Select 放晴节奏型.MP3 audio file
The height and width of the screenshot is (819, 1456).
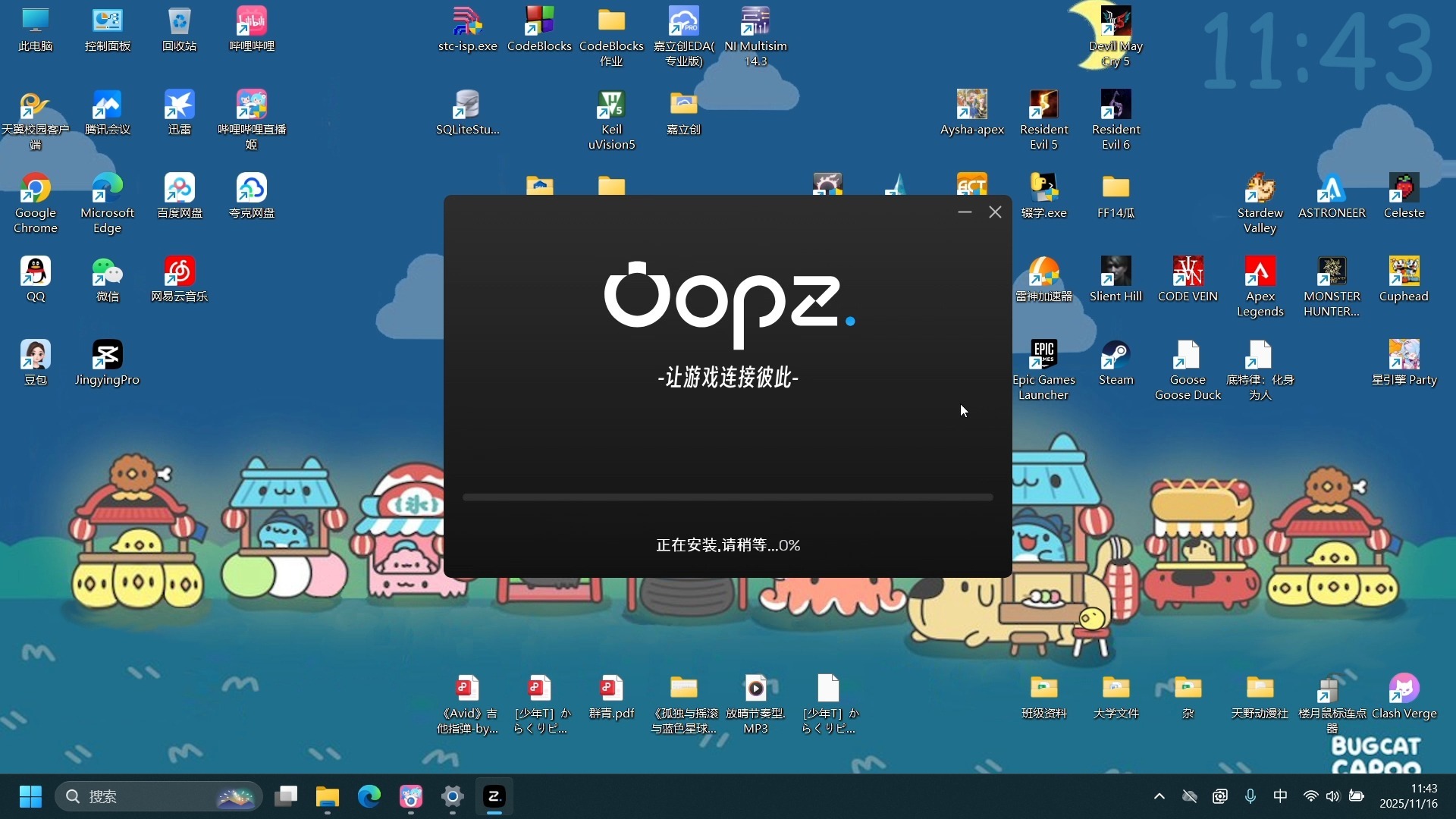coord(756,704)
